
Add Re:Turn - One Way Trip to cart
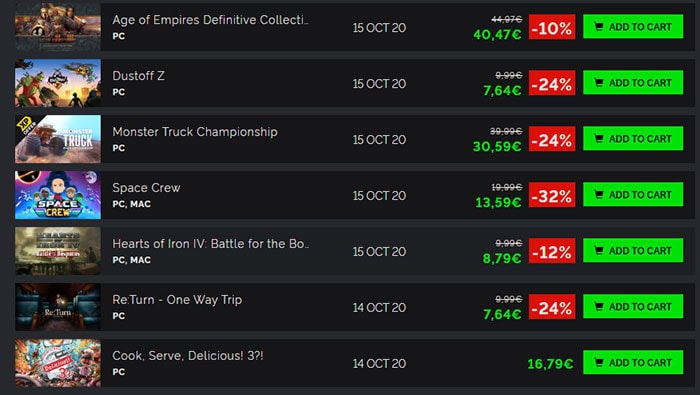click(x=633, y=307)
